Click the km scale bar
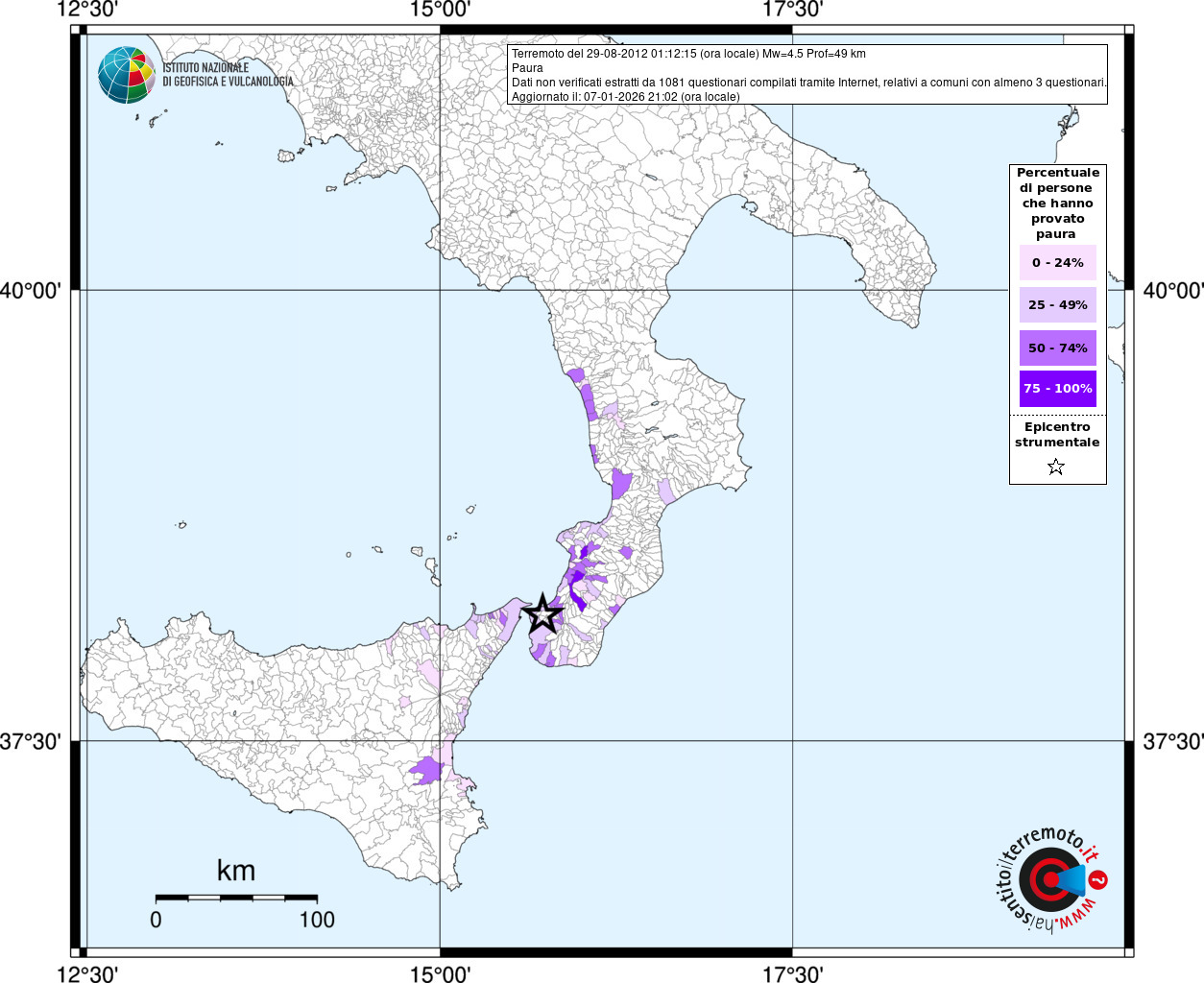The width and height of the screenshot is (1204, 983). [236, 899]
